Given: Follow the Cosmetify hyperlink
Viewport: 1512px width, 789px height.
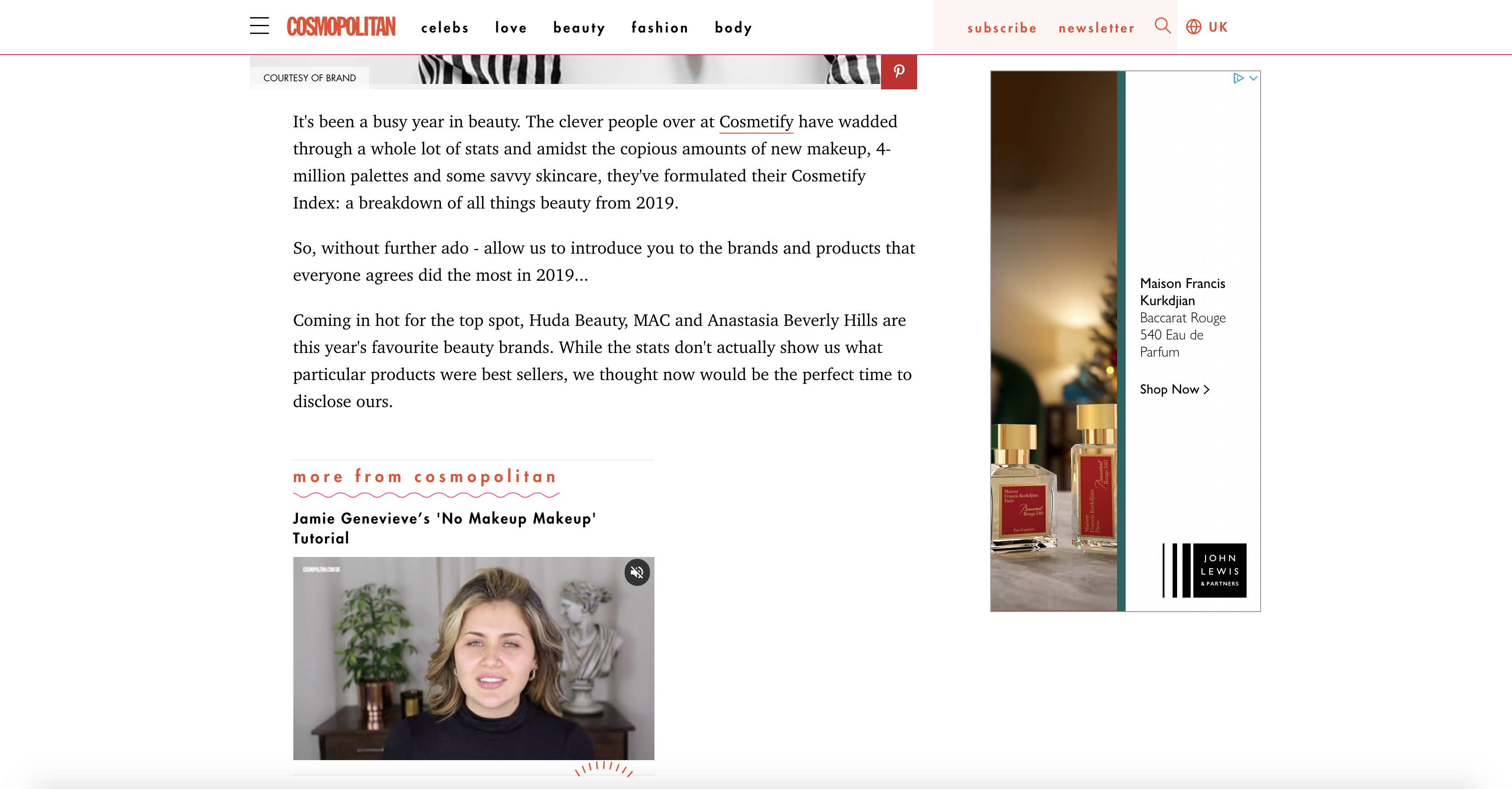Looking at the screenshot, I should click(756, 121).
